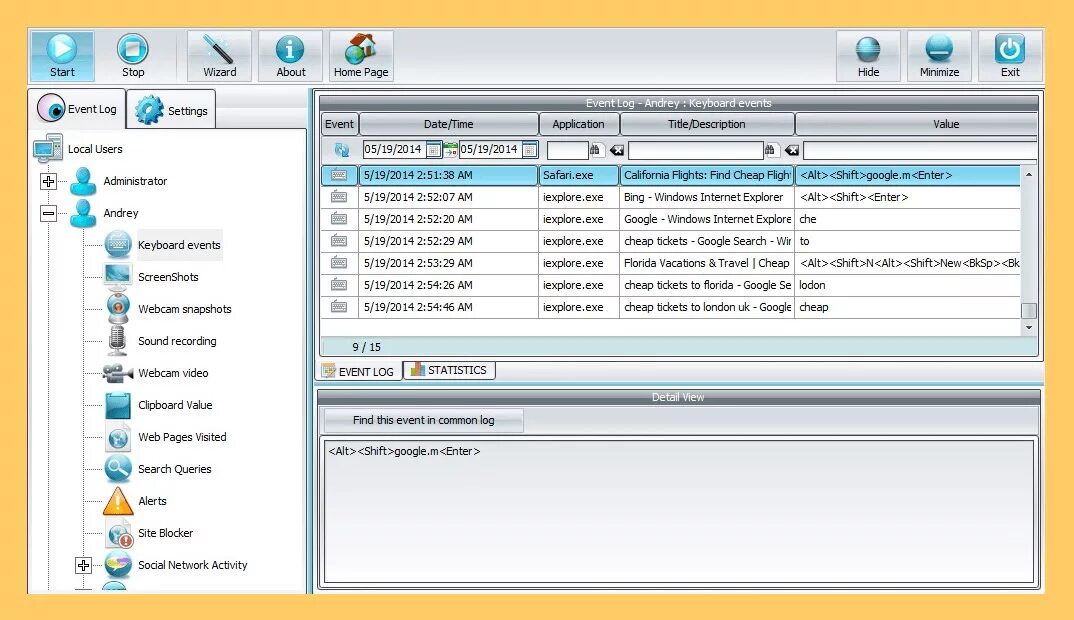Click the date range arrow icon between dates
Viewport: 1074px width, 620px height.
[x=450, y=149]
